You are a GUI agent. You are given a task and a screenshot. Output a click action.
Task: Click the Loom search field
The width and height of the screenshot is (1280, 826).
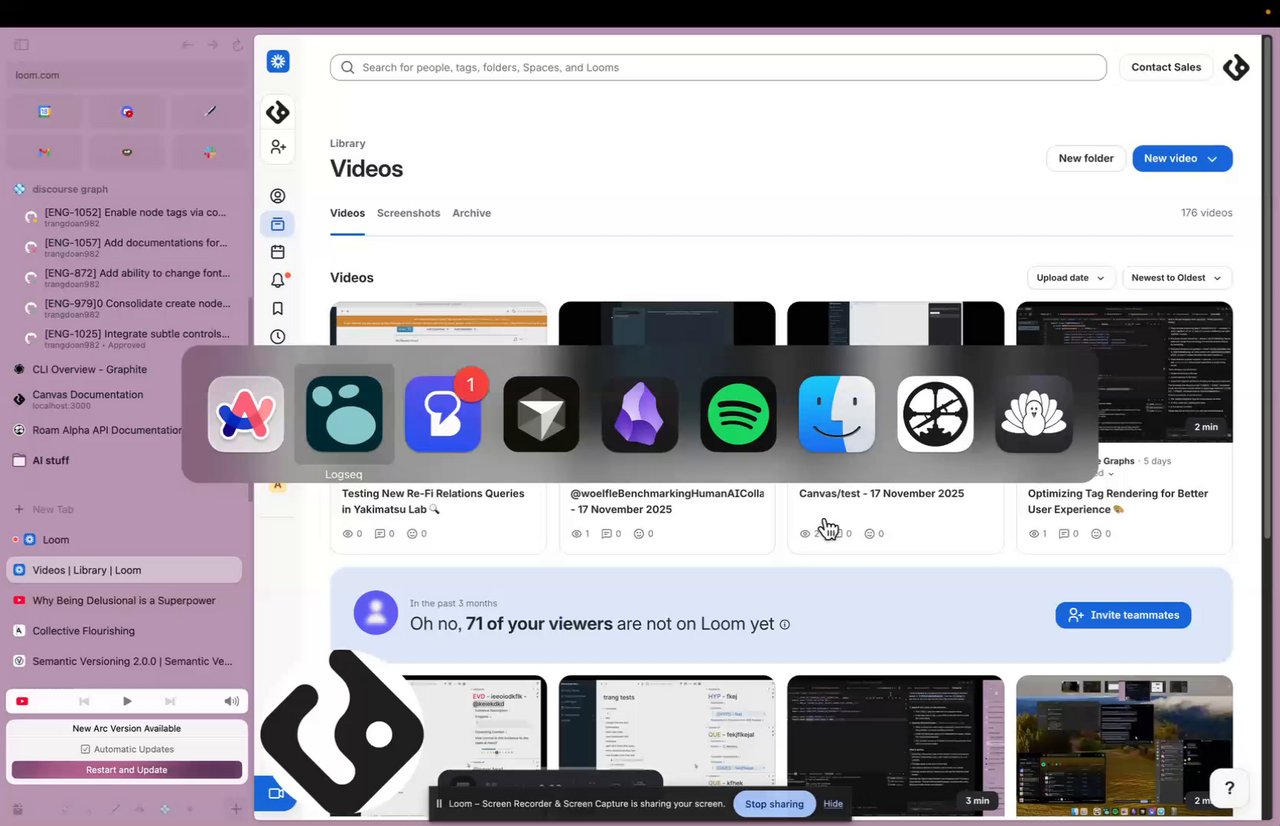[718, 67]
